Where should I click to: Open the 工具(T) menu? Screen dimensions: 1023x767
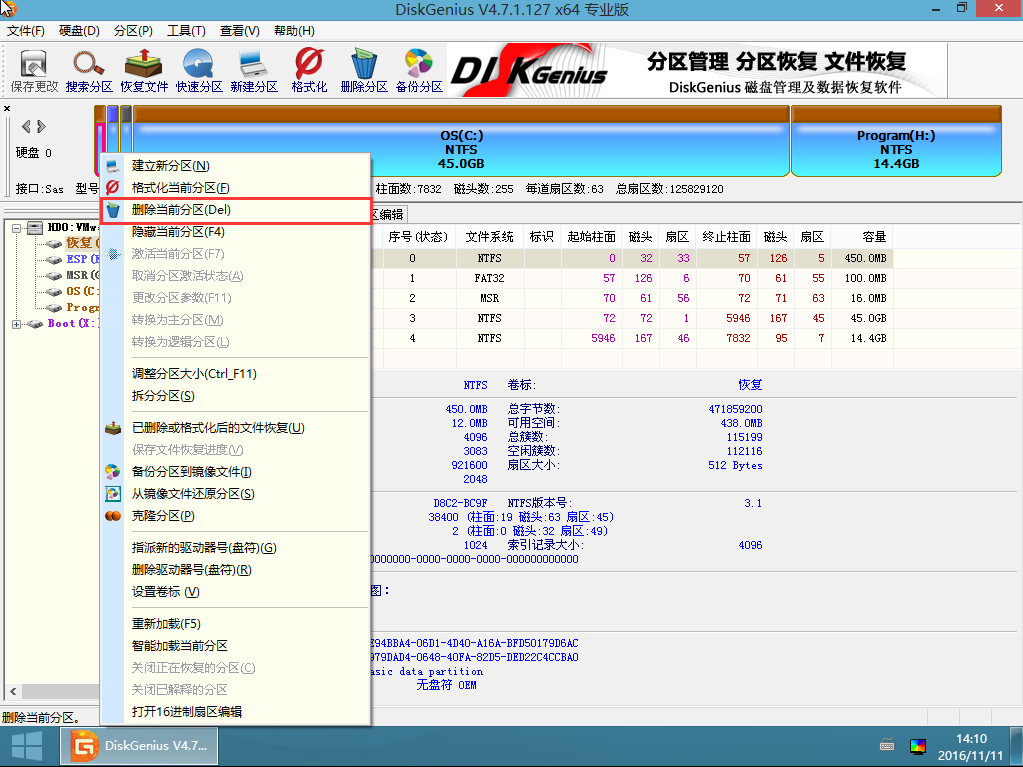pos(186,31)
